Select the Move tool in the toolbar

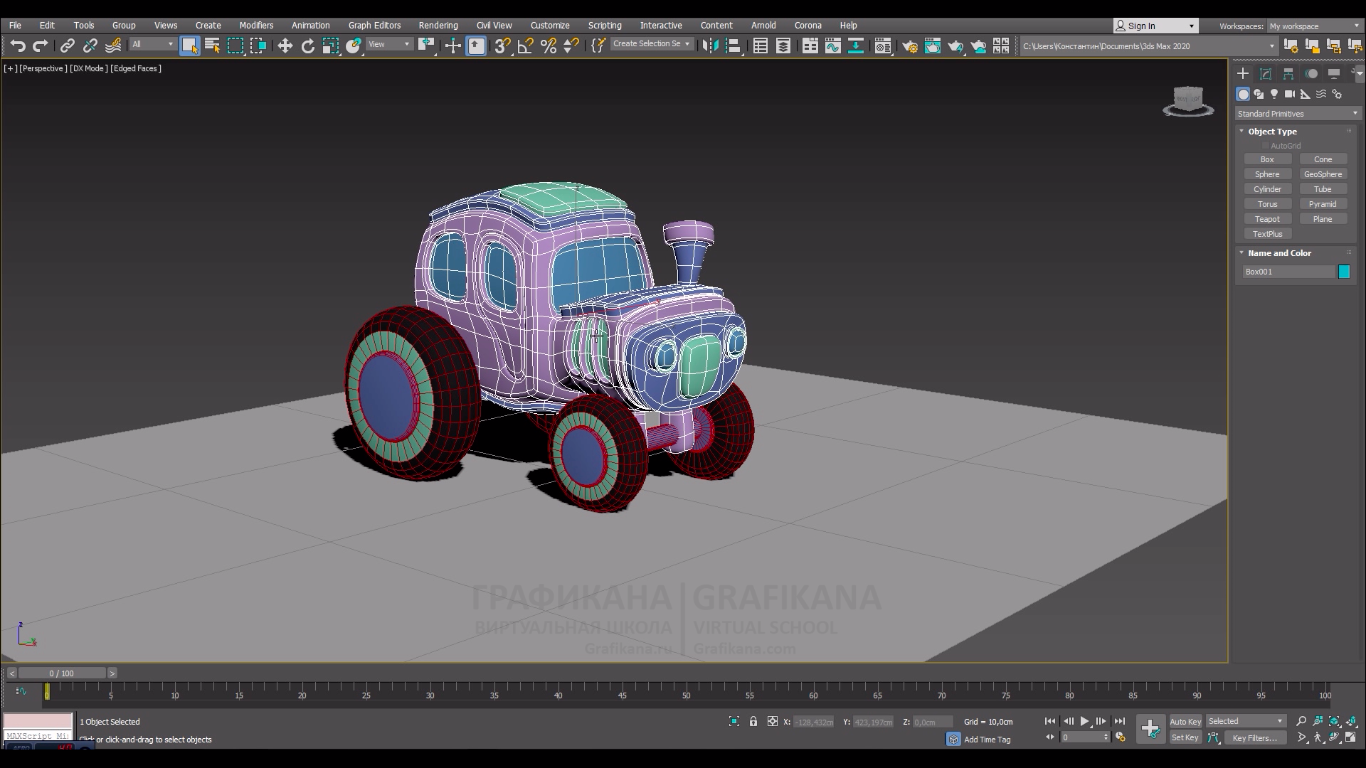285,46
